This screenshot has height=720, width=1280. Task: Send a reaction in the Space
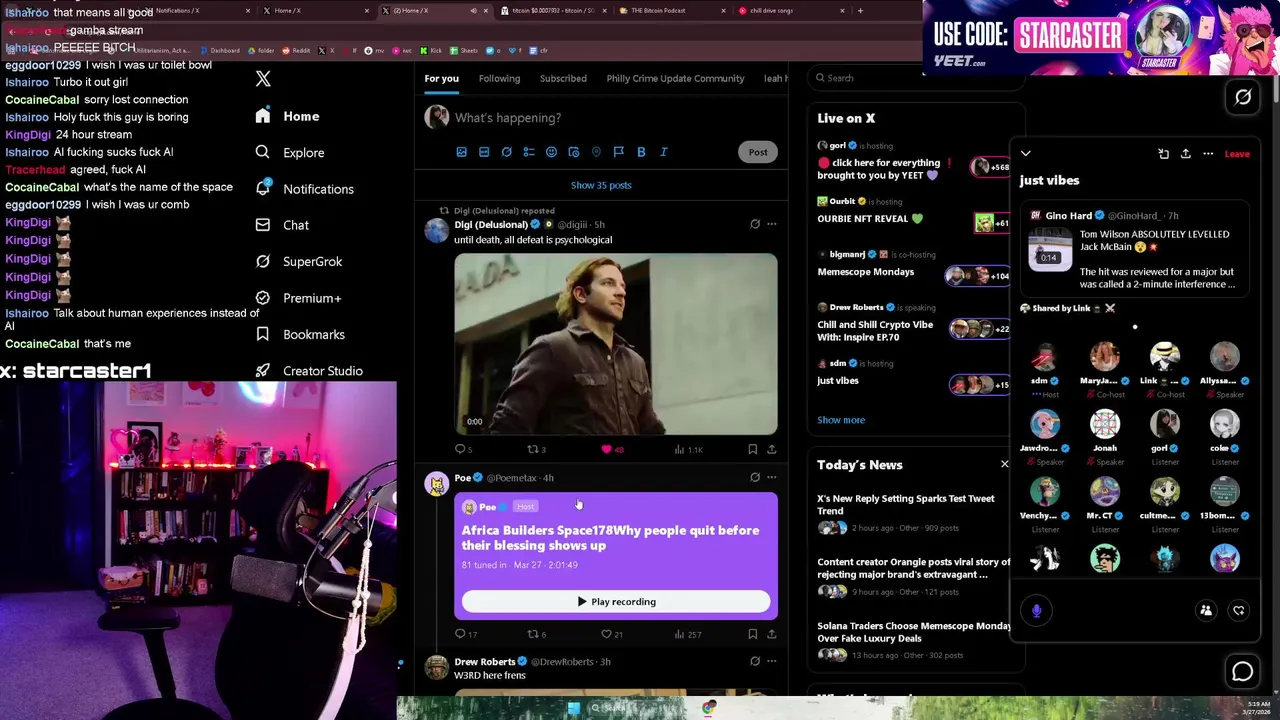(1238, 610)
